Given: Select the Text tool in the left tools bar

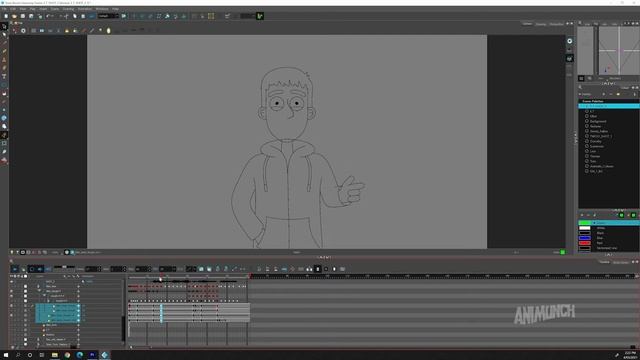Looking at the screenshot, I should (4, 76).
